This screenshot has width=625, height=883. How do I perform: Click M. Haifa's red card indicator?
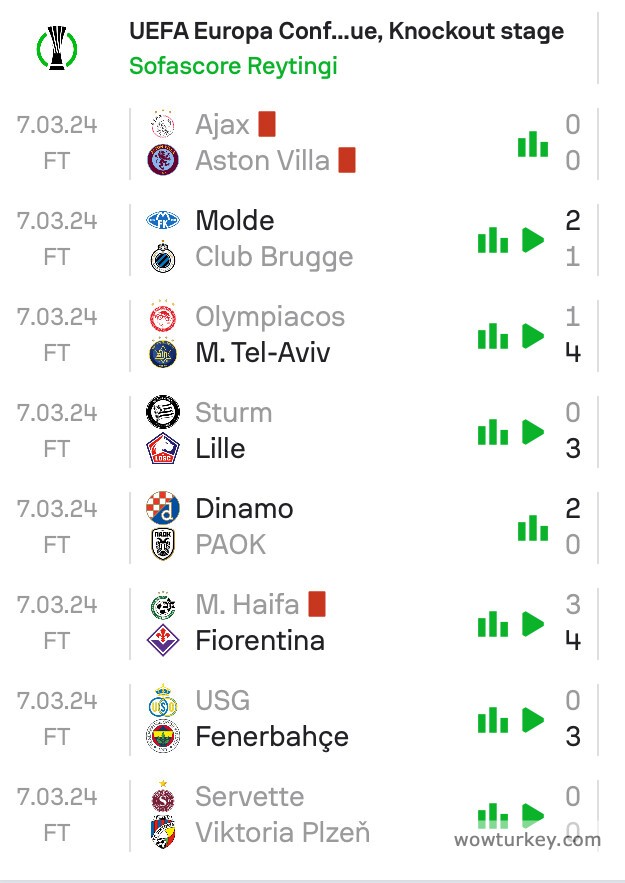tap(317, 604)
